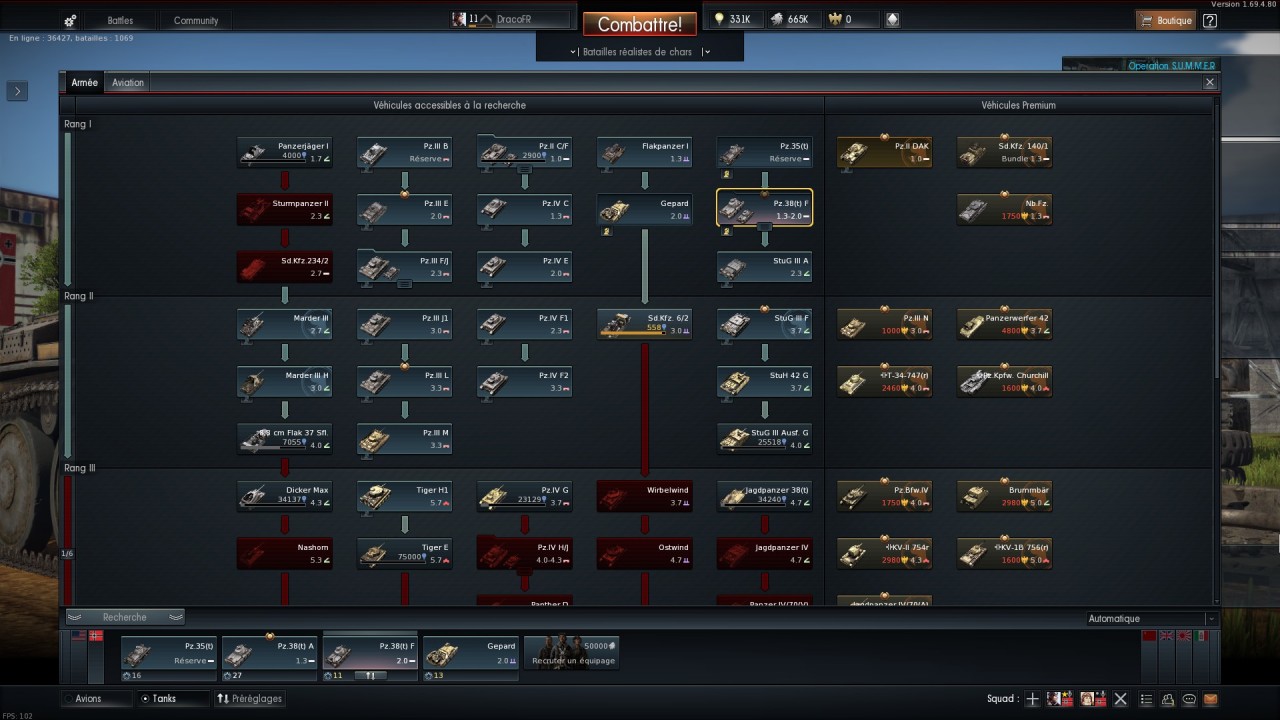This screenshot has height=720, width=1280.
Task: Click swap arrows under Pz.38(t) F slot
Action: tap(370, 676)
